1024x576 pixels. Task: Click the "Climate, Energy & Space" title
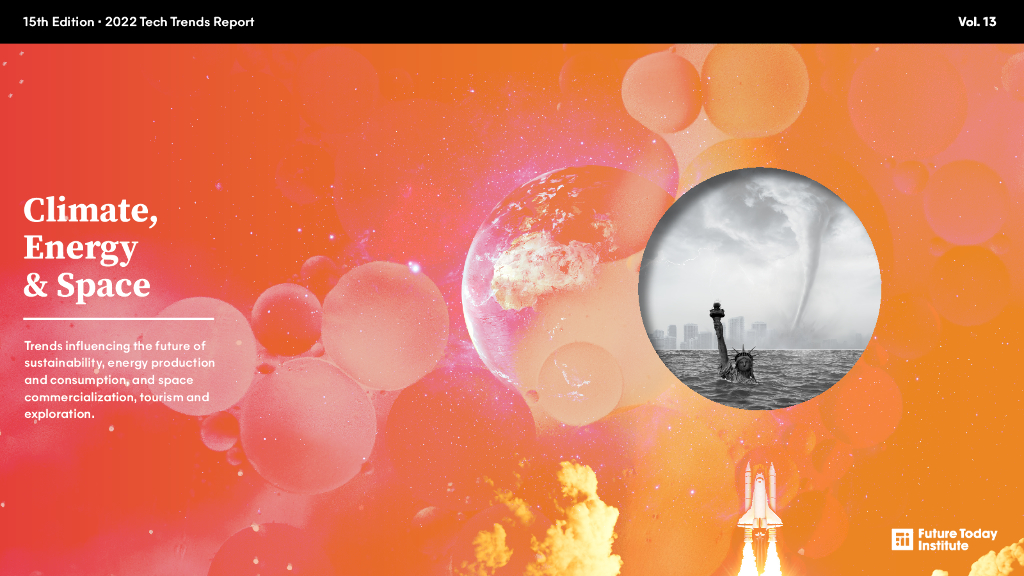(x=91, y=248)
